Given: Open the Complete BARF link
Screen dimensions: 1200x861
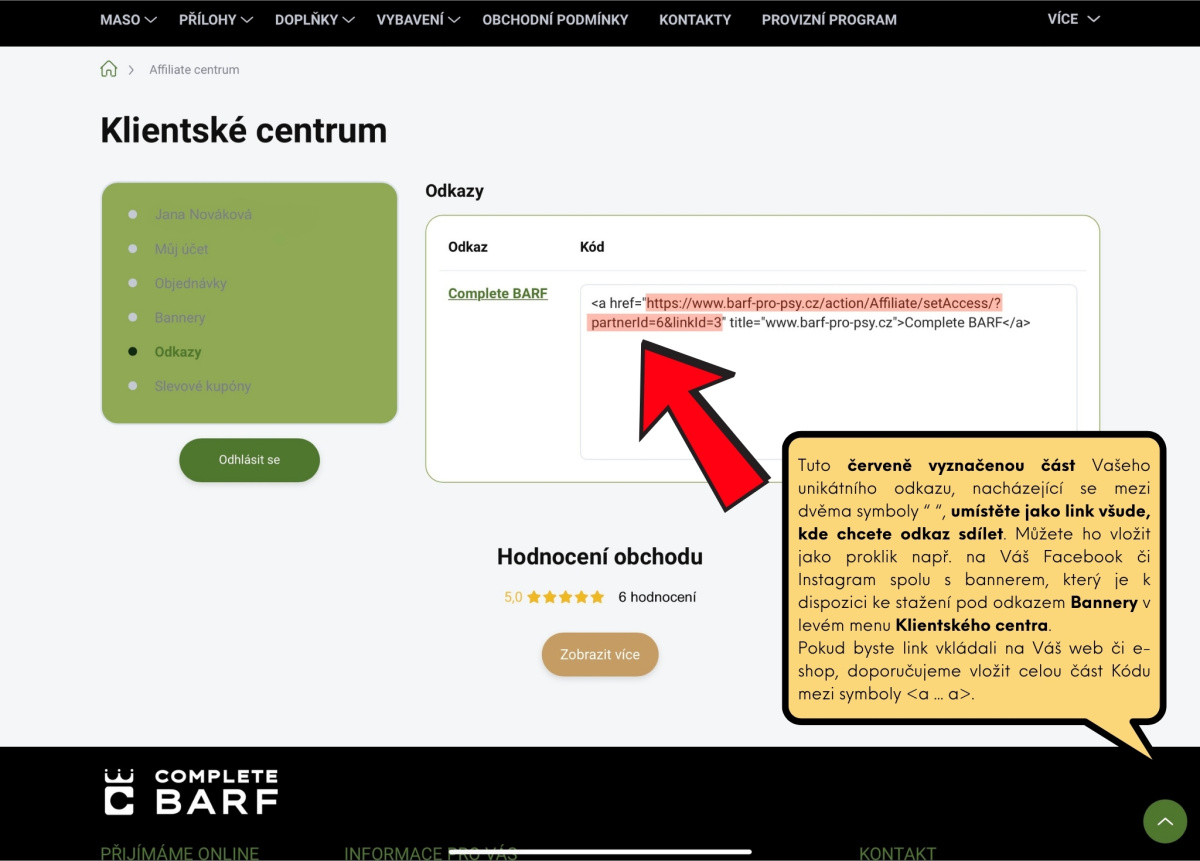Looking at the screenshot, I should click(x=498, y=294).
